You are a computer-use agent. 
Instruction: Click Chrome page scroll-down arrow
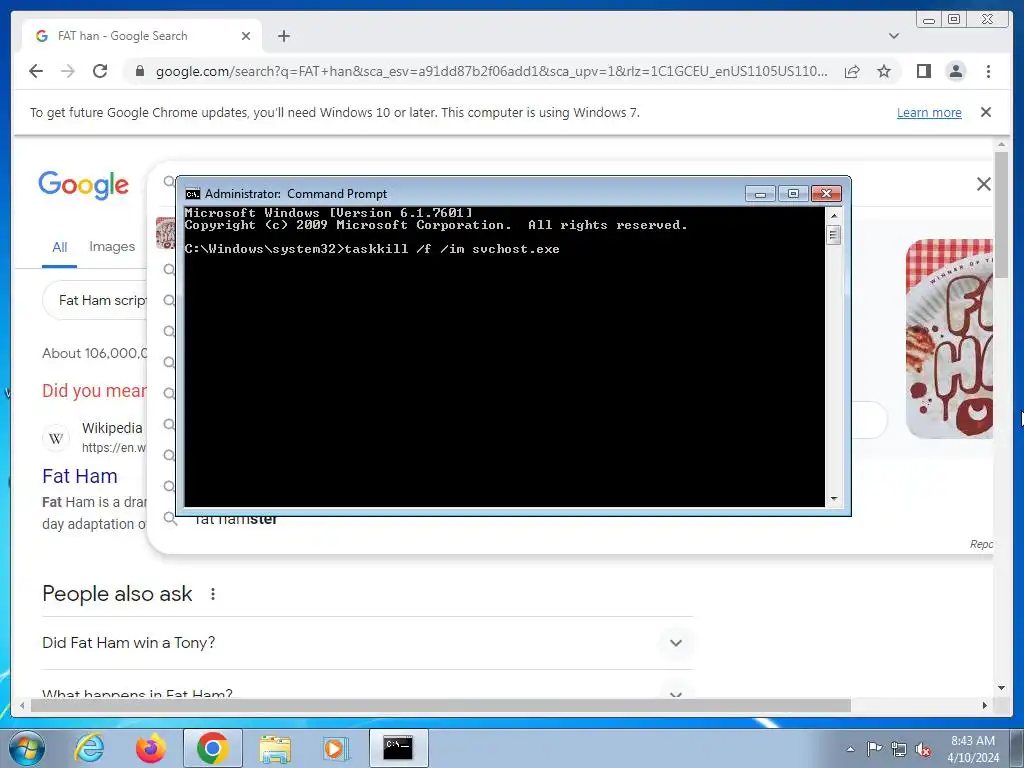click(x=1002, y=688)
